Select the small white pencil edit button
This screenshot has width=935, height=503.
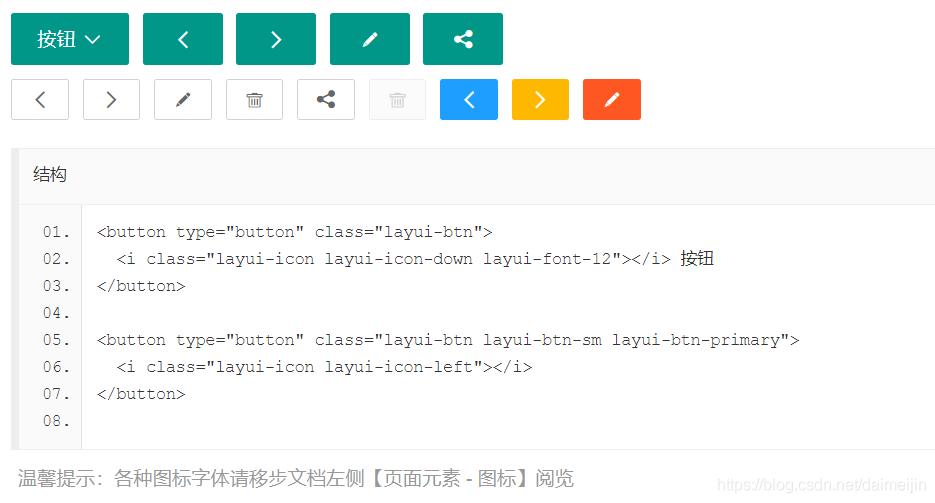(183, 100)
